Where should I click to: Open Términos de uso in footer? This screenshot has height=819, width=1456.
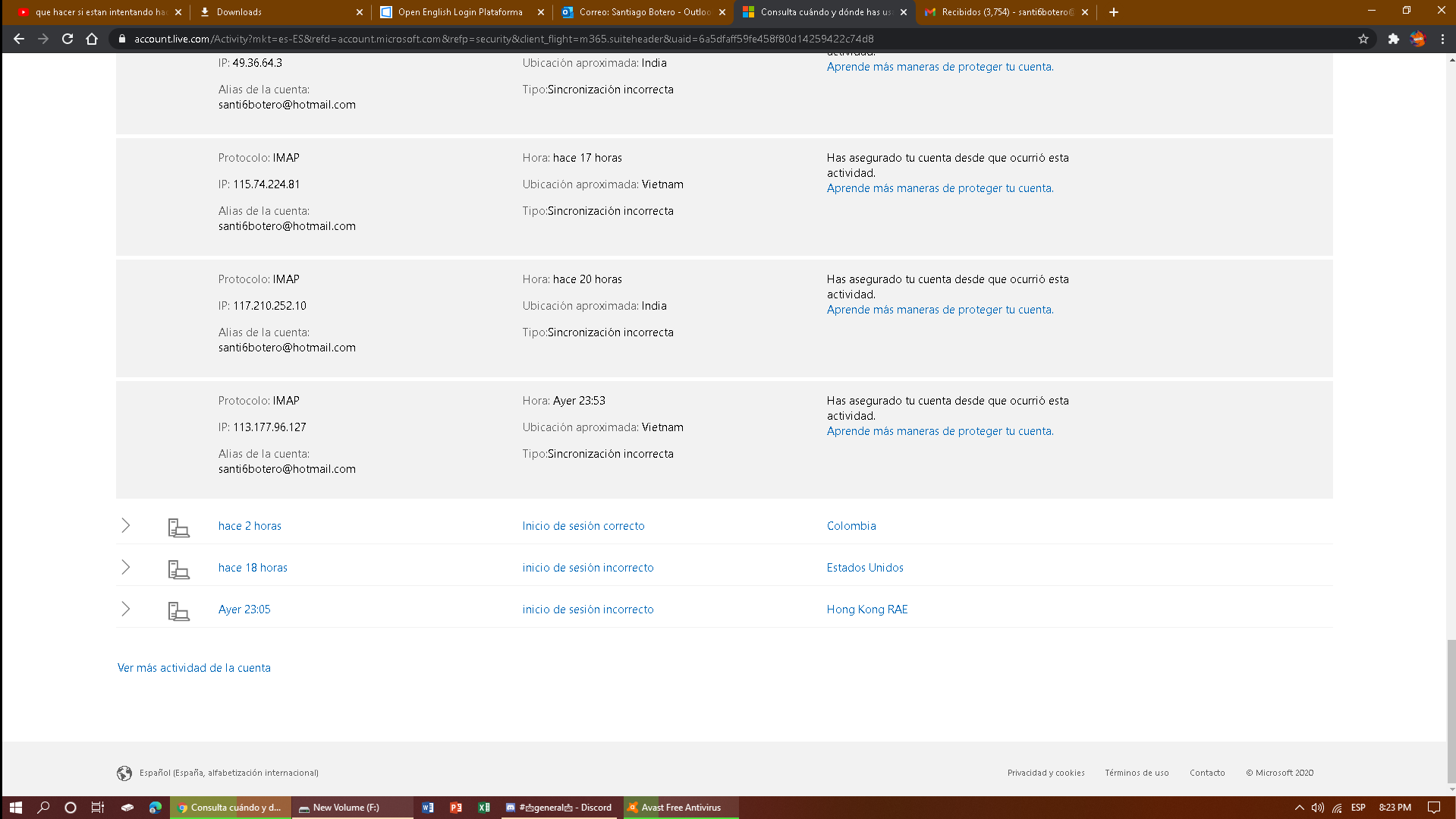[x=1137, y=773]
